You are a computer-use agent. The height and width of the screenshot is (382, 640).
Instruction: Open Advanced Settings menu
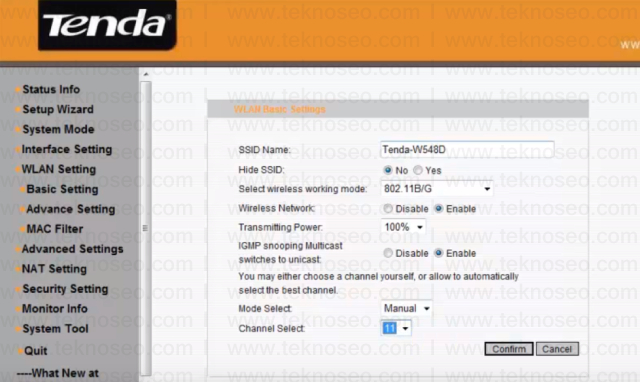coord(72,249)
